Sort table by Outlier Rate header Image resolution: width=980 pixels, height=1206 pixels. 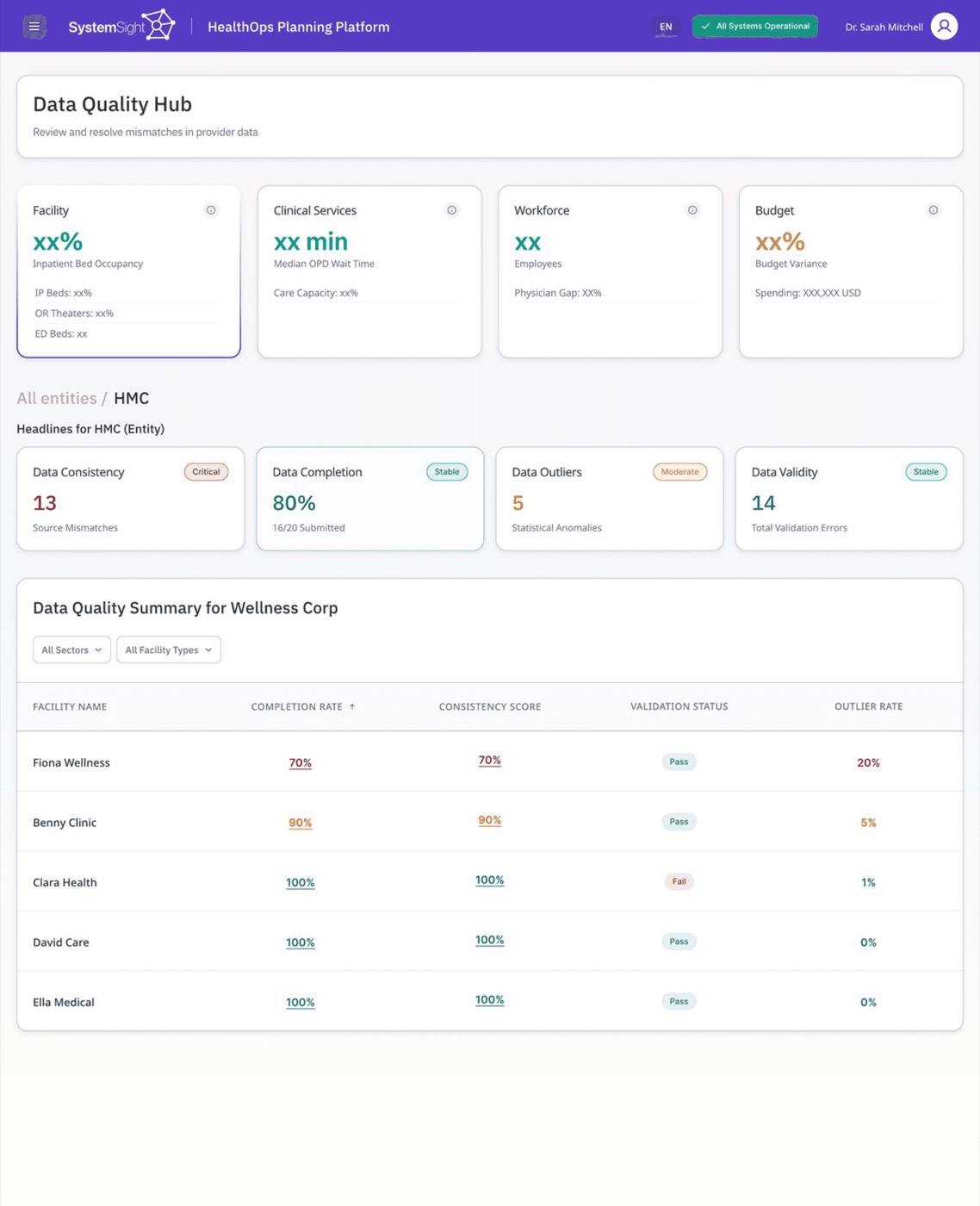coord(868,706)
